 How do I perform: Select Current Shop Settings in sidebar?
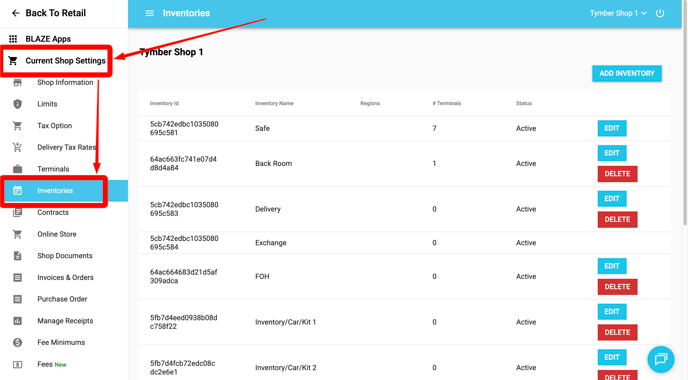tap(65, 61)
